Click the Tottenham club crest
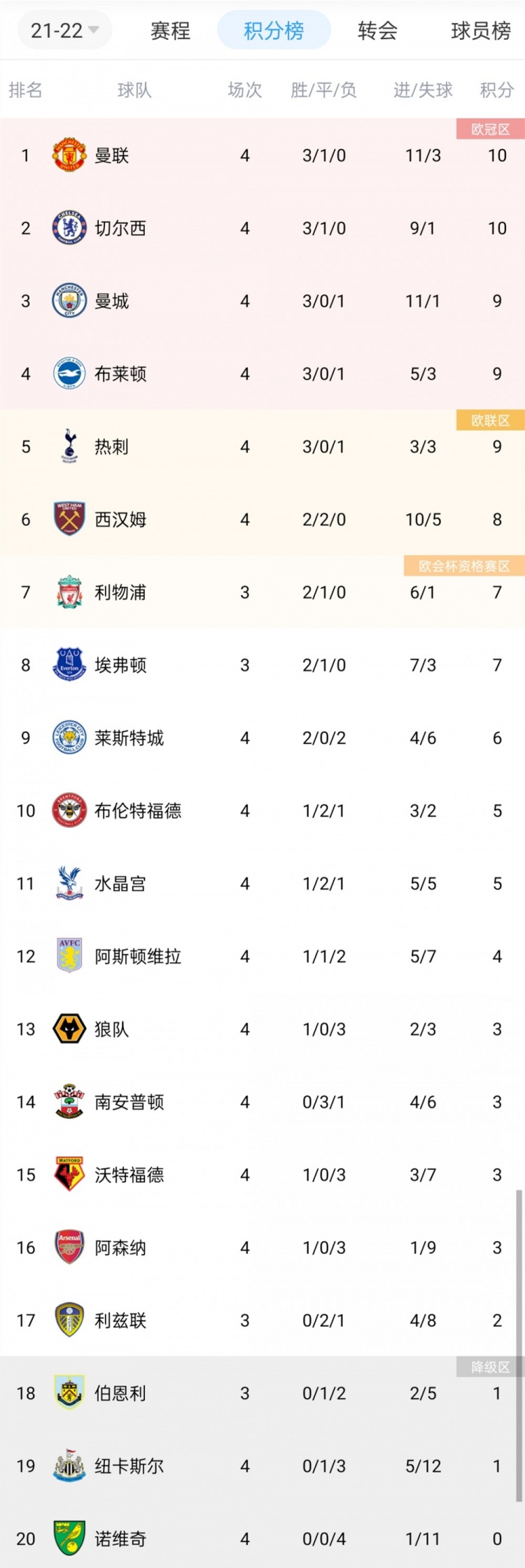The width and height of the screenshot is (525, 1568). click(69, 446)
